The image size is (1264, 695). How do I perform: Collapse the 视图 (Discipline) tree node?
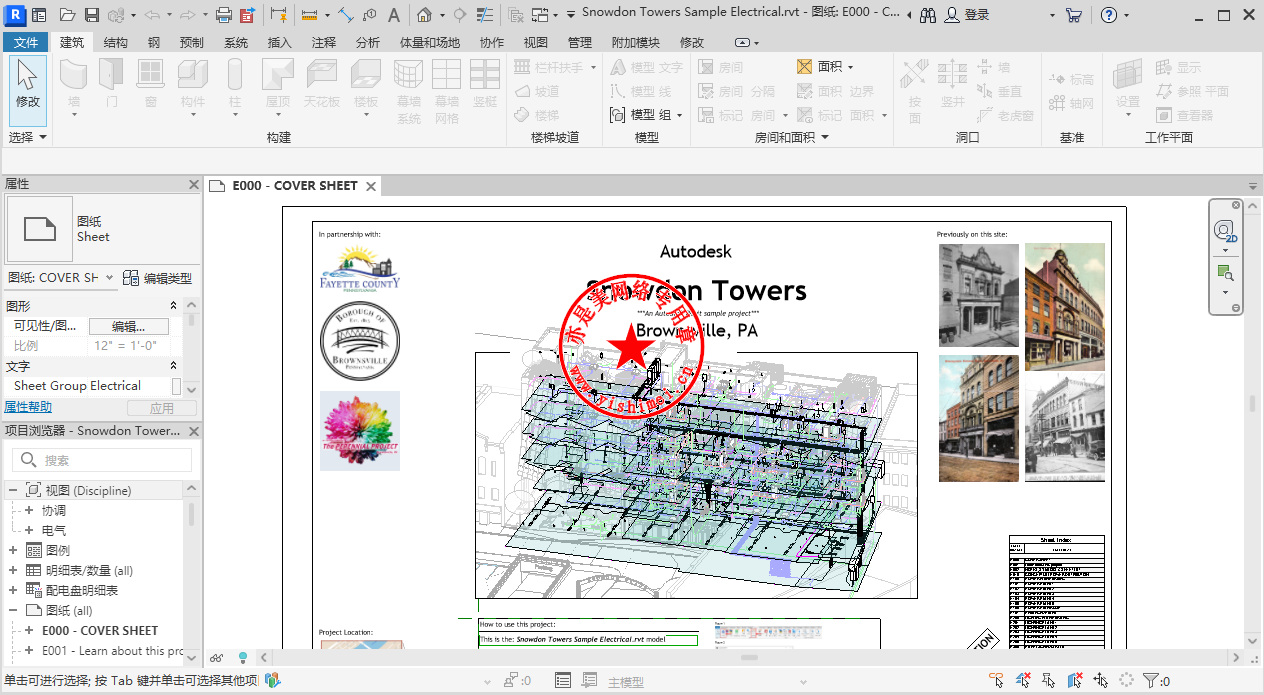point(13,490)
